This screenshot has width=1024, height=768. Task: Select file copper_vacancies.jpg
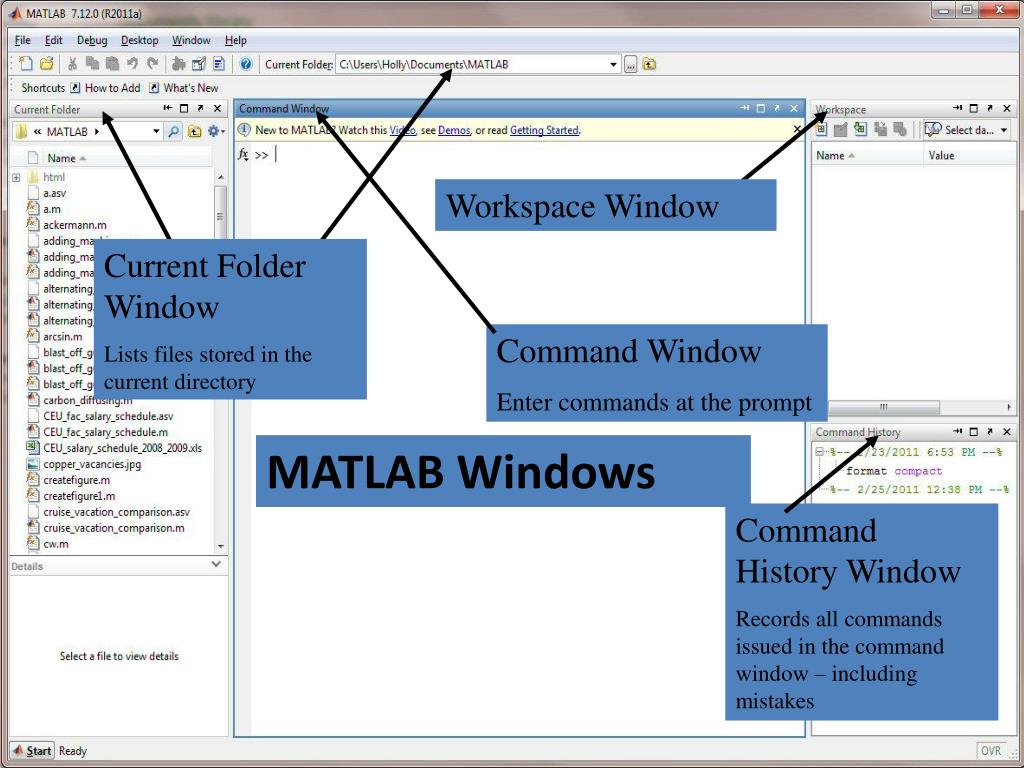tap(92, 464)
